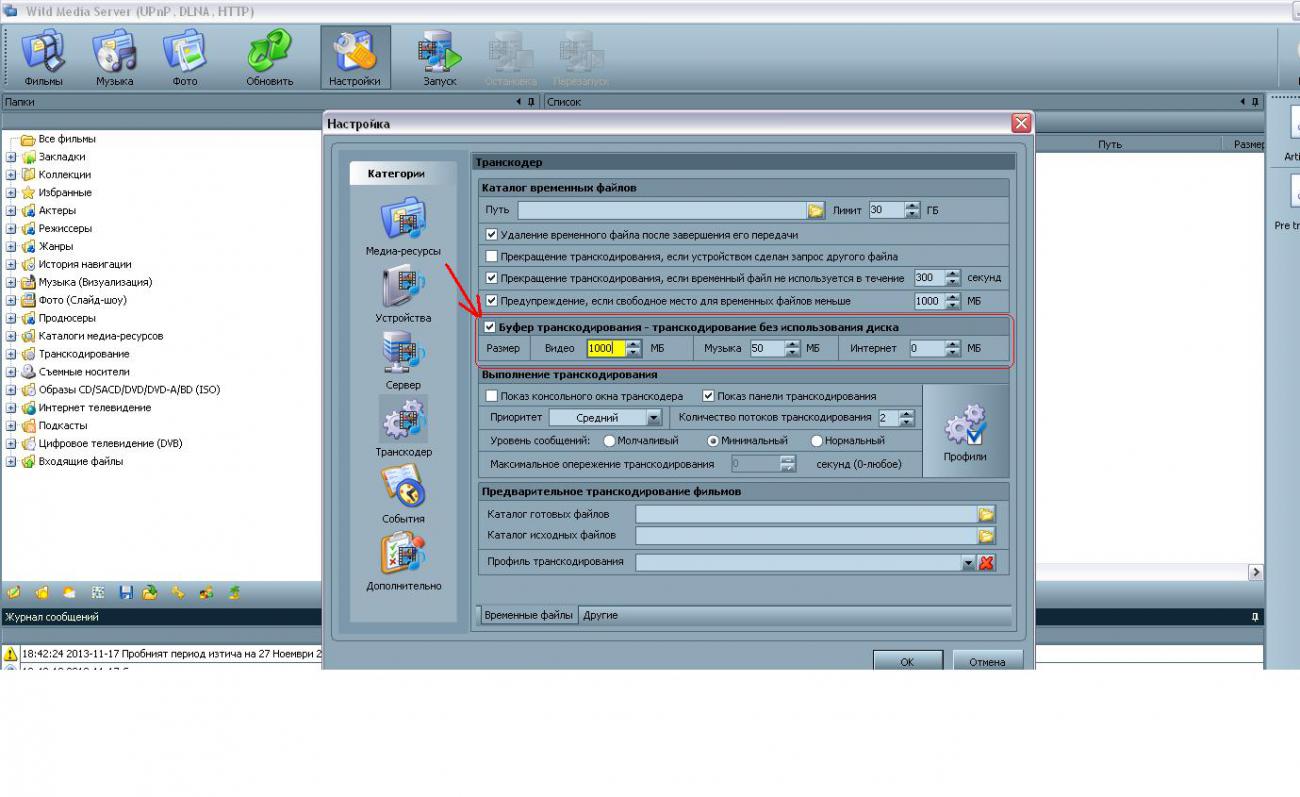Image resolution: width=1300 pixels, height=797 pixels.
Task: Increase the Лимит GB stepper value
Action: [912, 206]
